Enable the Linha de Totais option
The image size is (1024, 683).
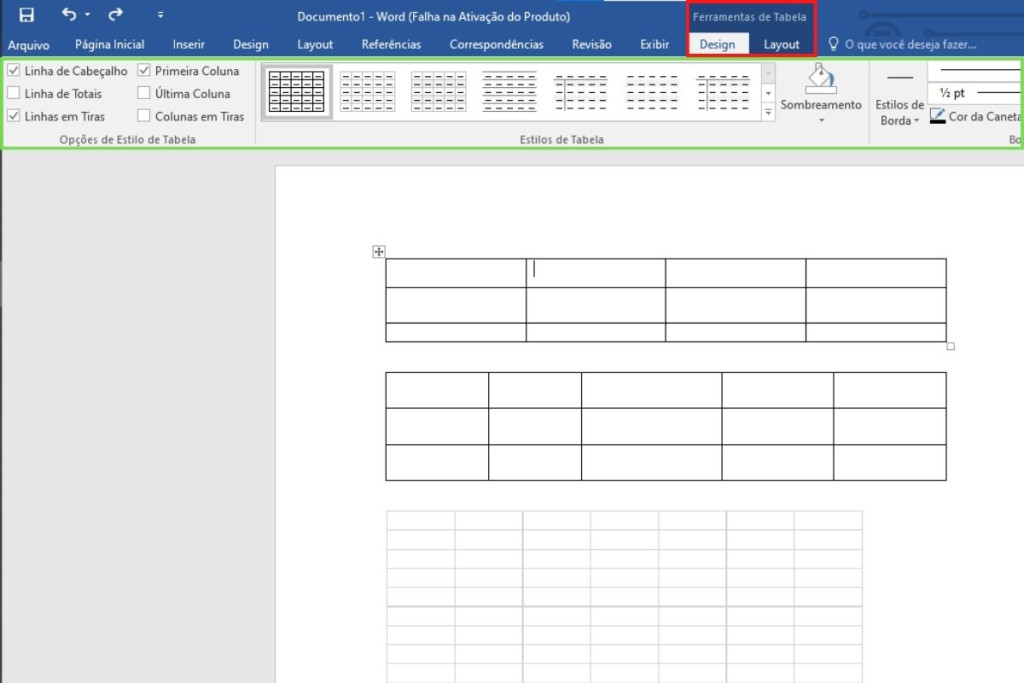click(14, 93)
